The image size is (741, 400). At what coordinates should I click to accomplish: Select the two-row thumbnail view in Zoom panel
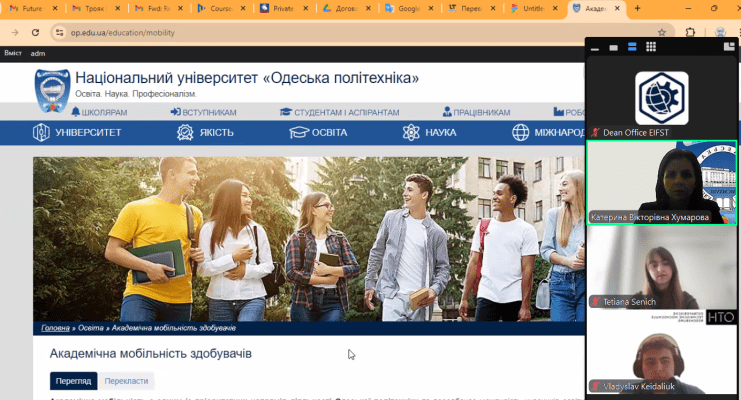[x=632, y=47]
